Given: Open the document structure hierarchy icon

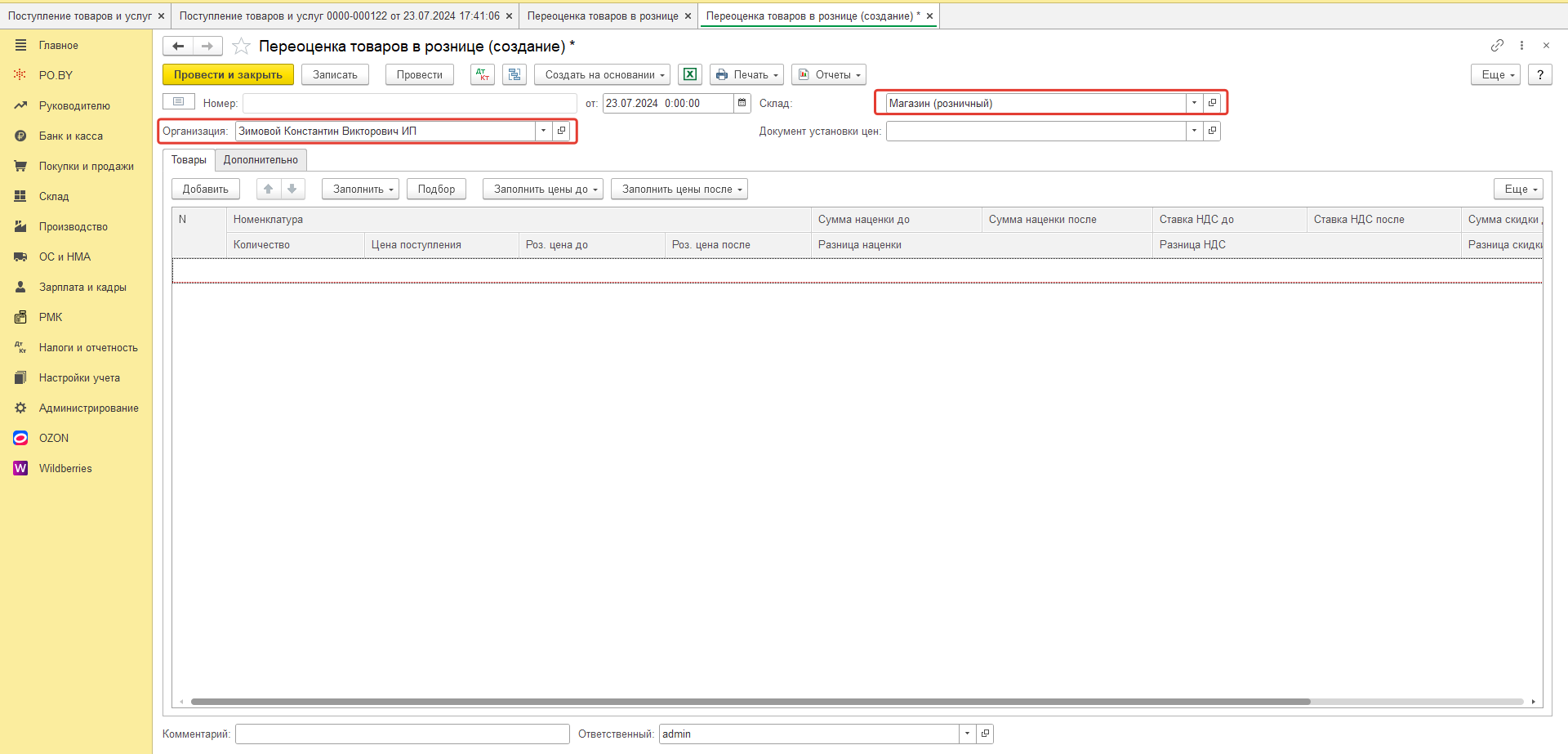Looking at the screenshot, I should 514,74.
